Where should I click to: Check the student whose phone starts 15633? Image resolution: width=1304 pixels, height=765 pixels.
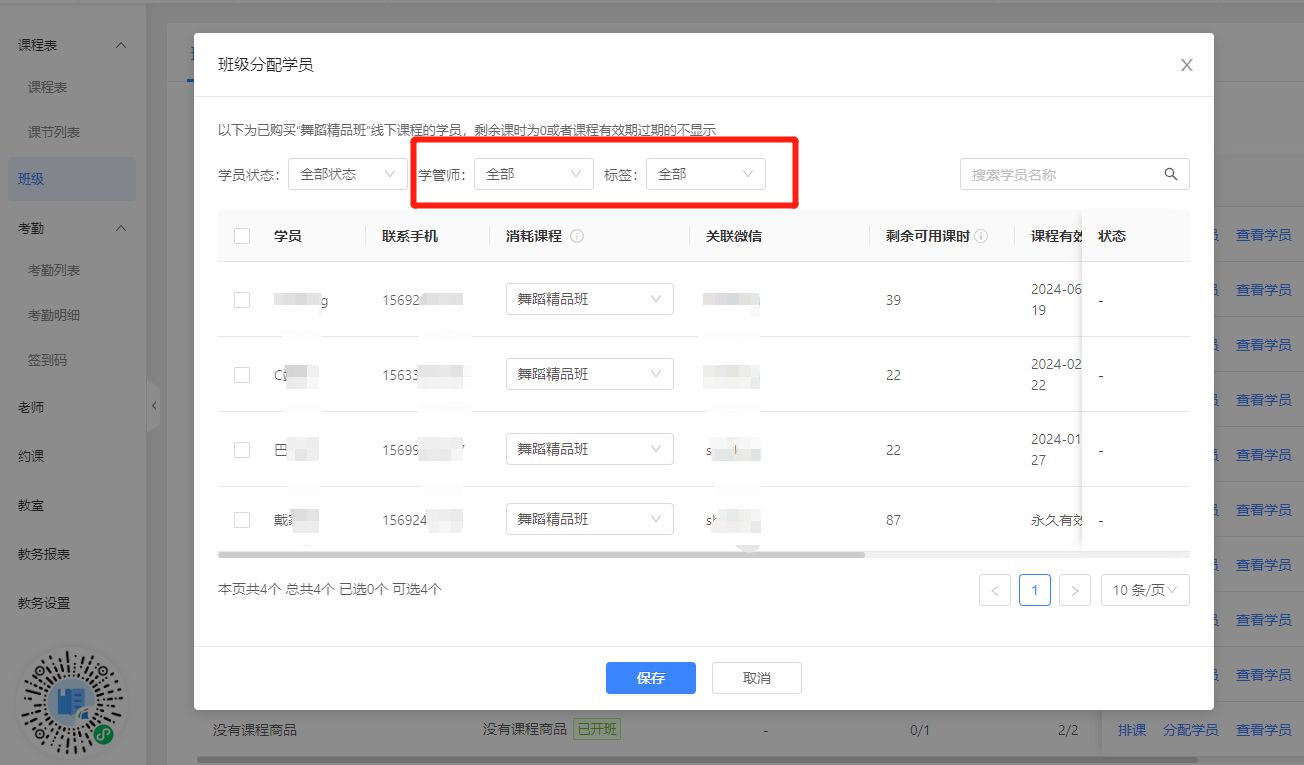tap(242, 375)
